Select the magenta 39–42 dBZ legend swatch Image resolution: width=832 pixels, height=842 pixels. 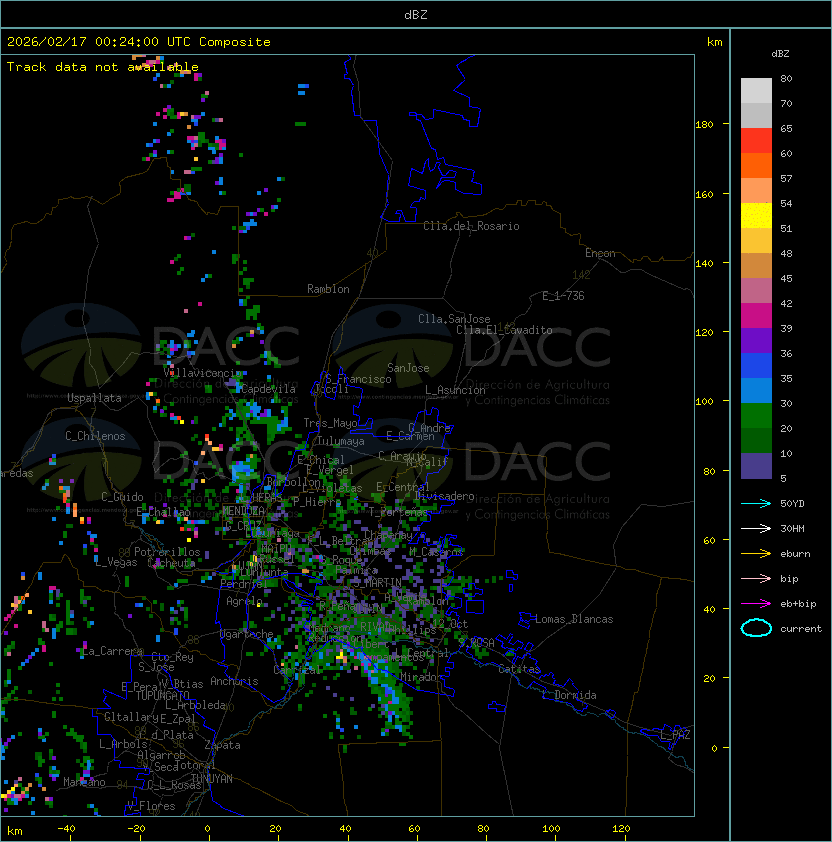click(x=756, y=316)
